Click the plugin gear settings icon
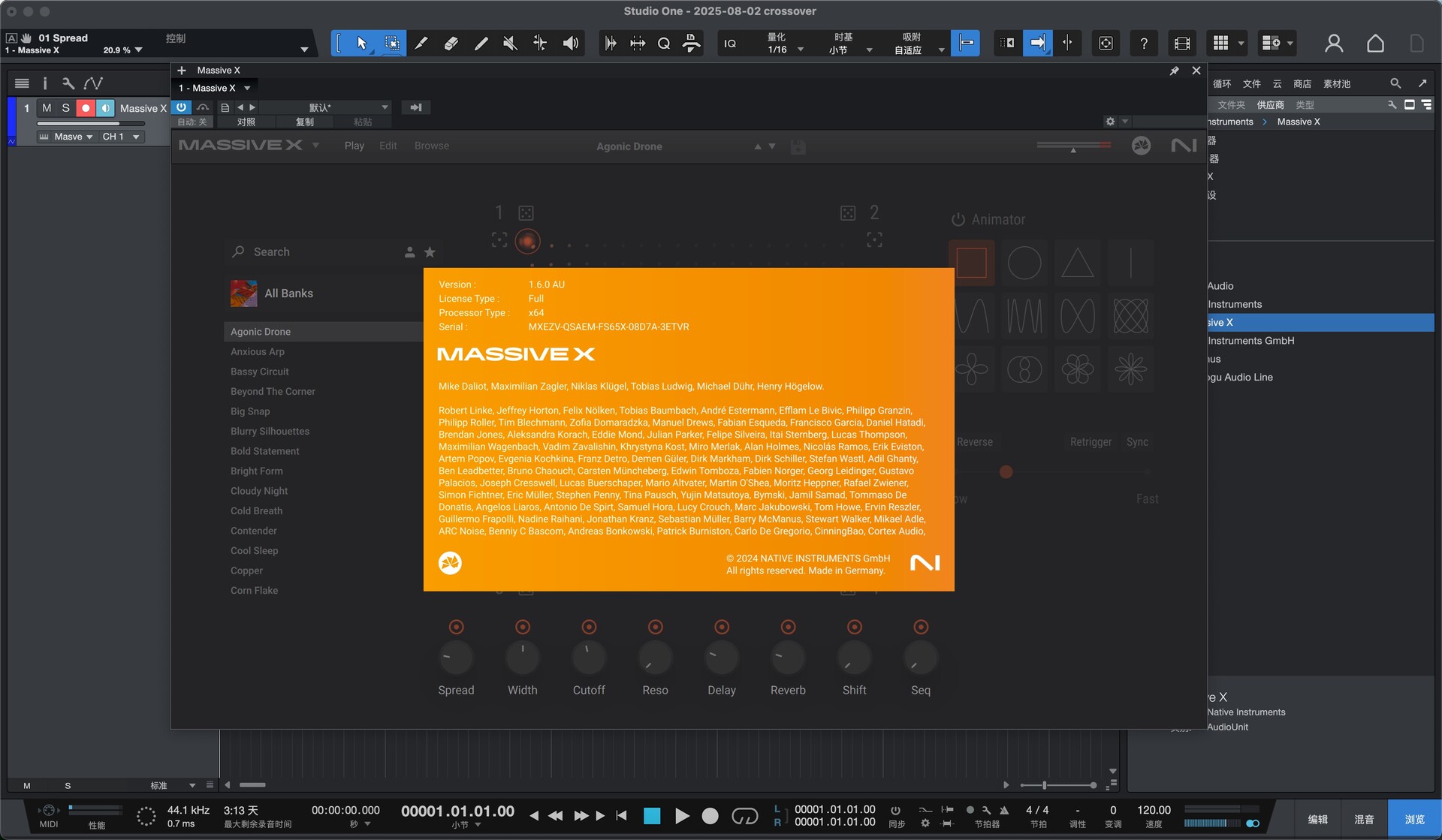The width and height of the screenshot is (1442, 840). 1110,121
